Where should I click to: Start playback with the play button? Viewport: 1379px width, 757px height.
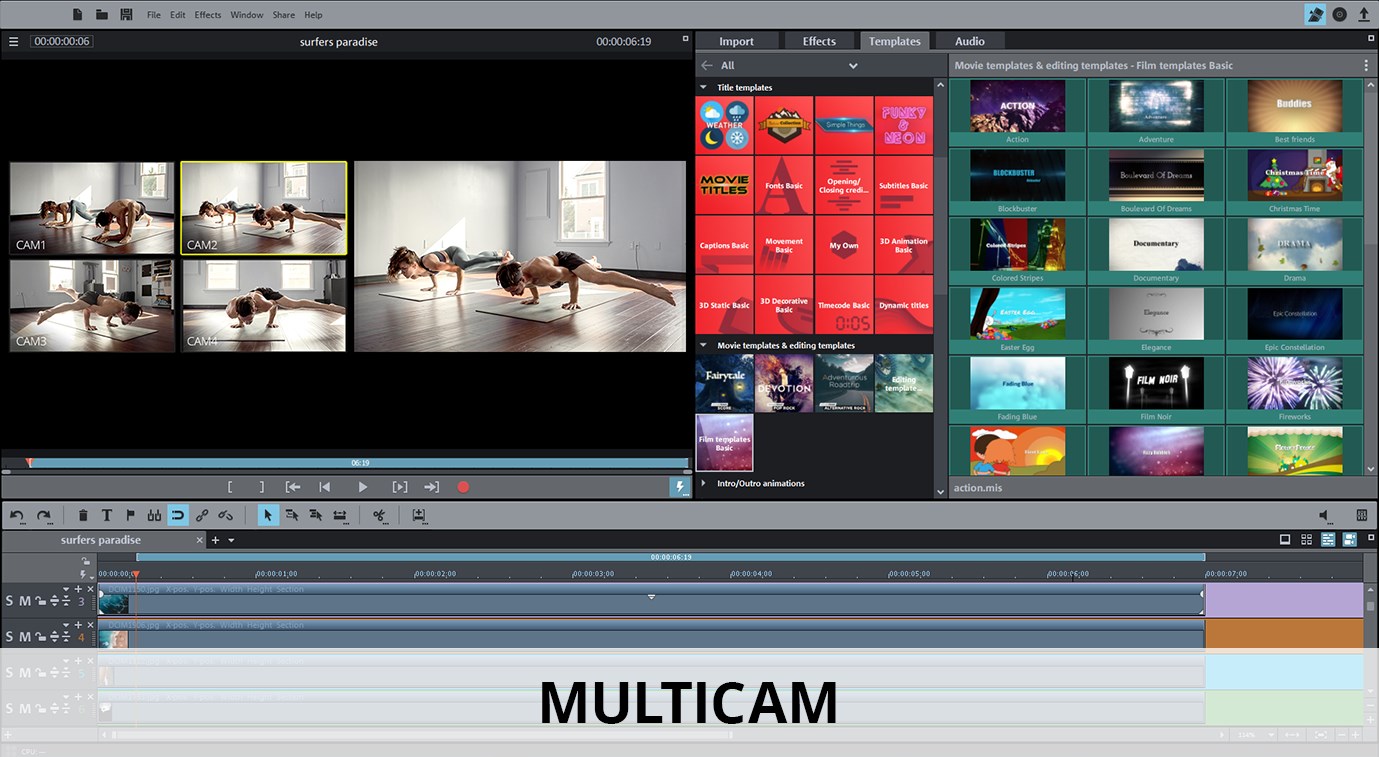point(363,487)
